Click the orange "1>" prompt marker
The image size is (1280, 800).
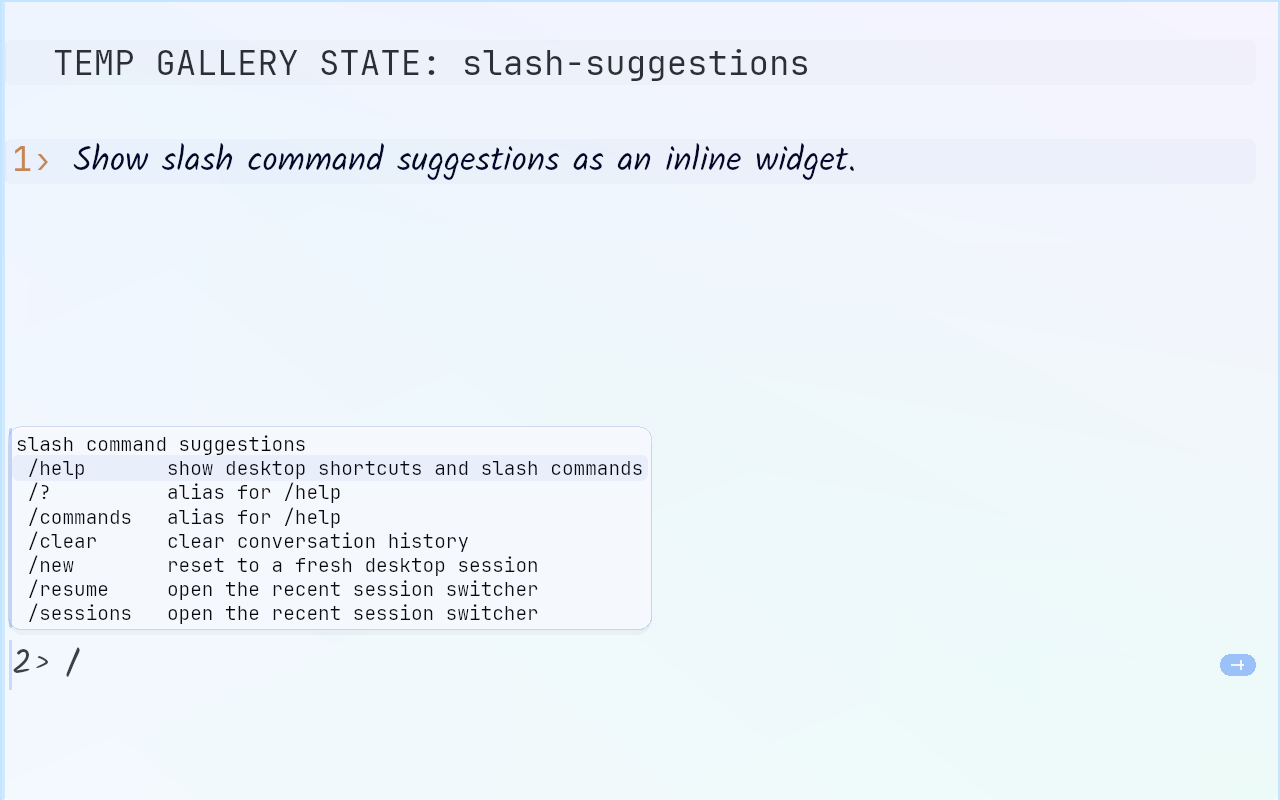click(31, 160)
